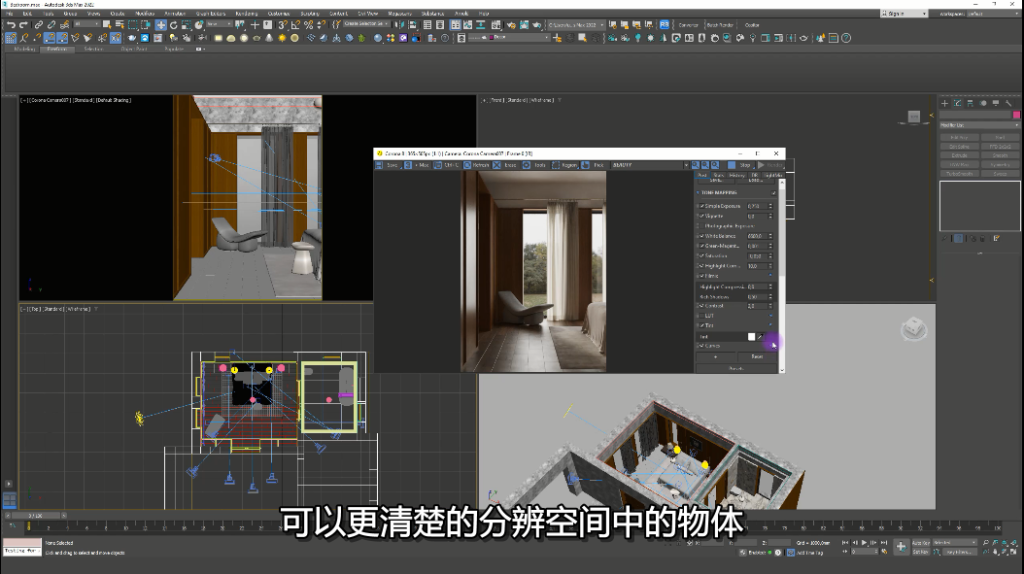Expand the LUT options arrow
Screen dimensions: 1024x574
tap(771, 316)
